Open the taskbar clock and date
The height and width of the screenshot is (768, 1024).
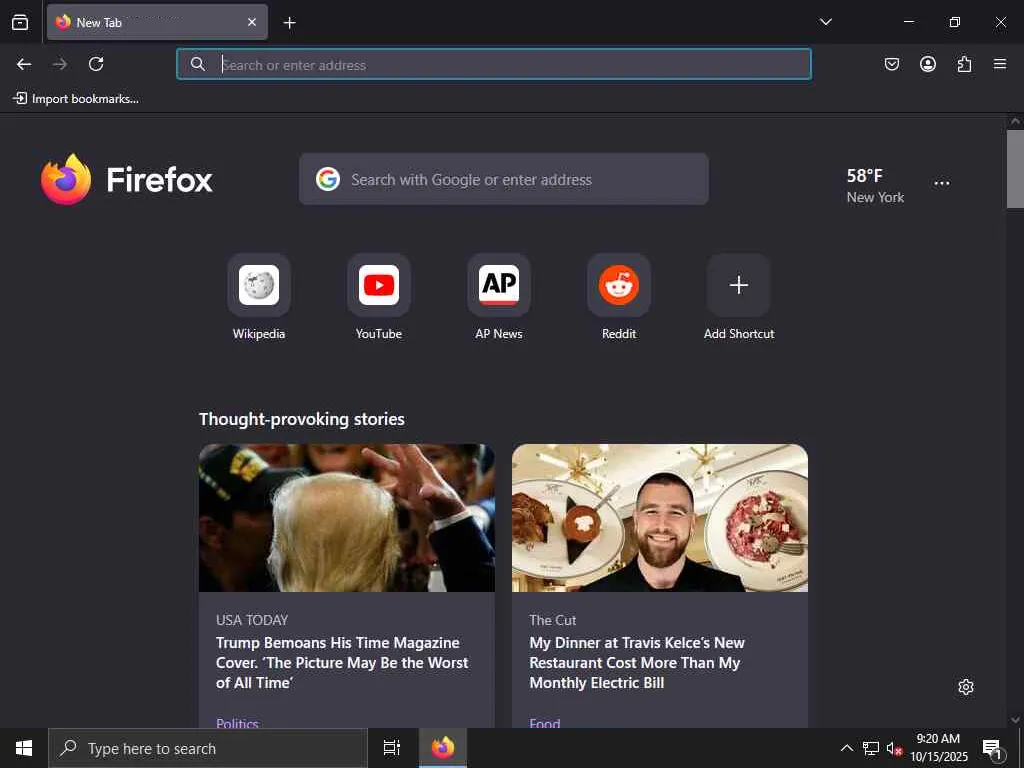(938, 748)
